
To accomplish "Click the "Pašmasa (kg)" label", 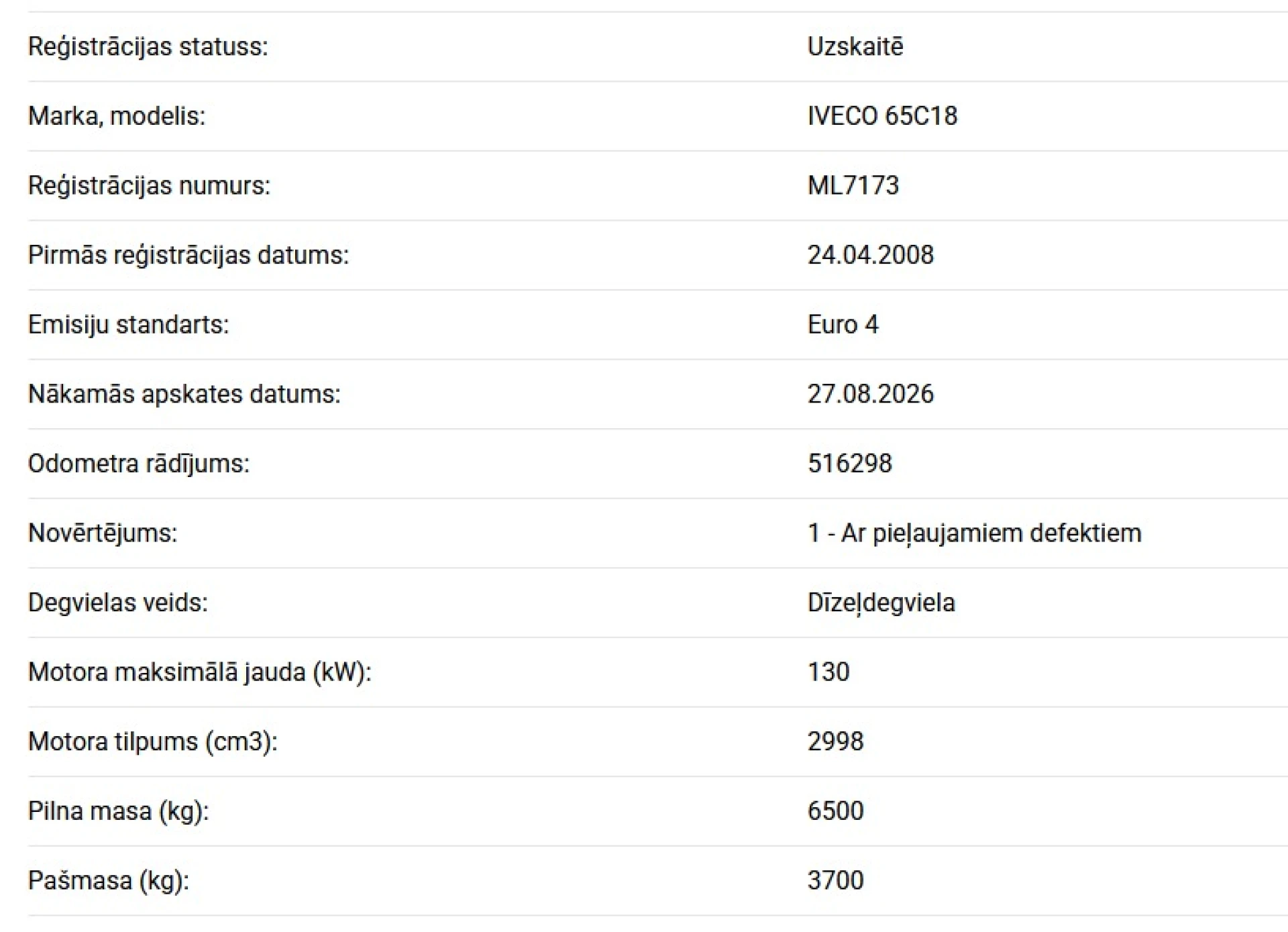I will pos(108,880).
